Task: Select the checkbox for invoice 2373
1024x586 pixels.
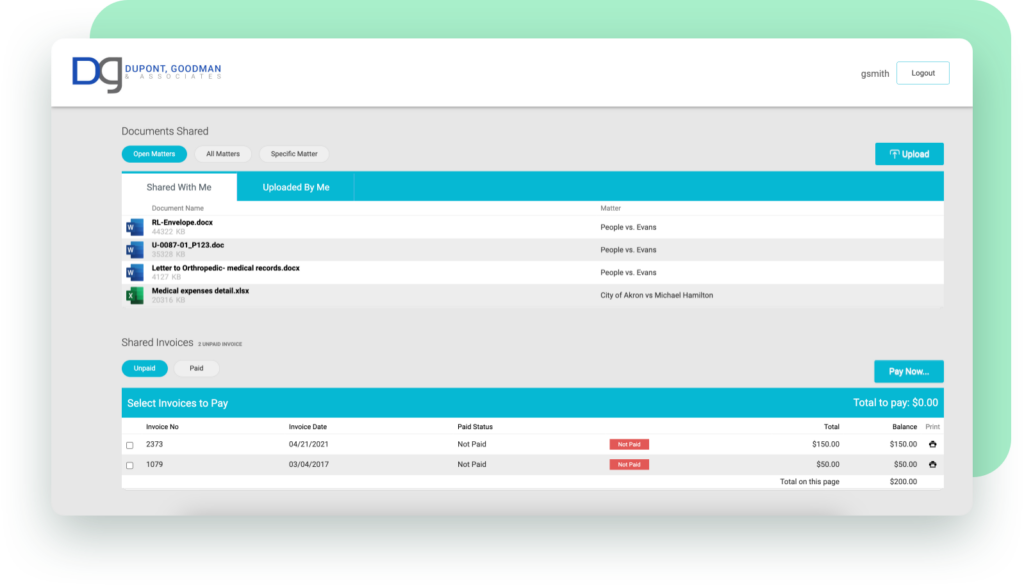Action: [129, 445]
